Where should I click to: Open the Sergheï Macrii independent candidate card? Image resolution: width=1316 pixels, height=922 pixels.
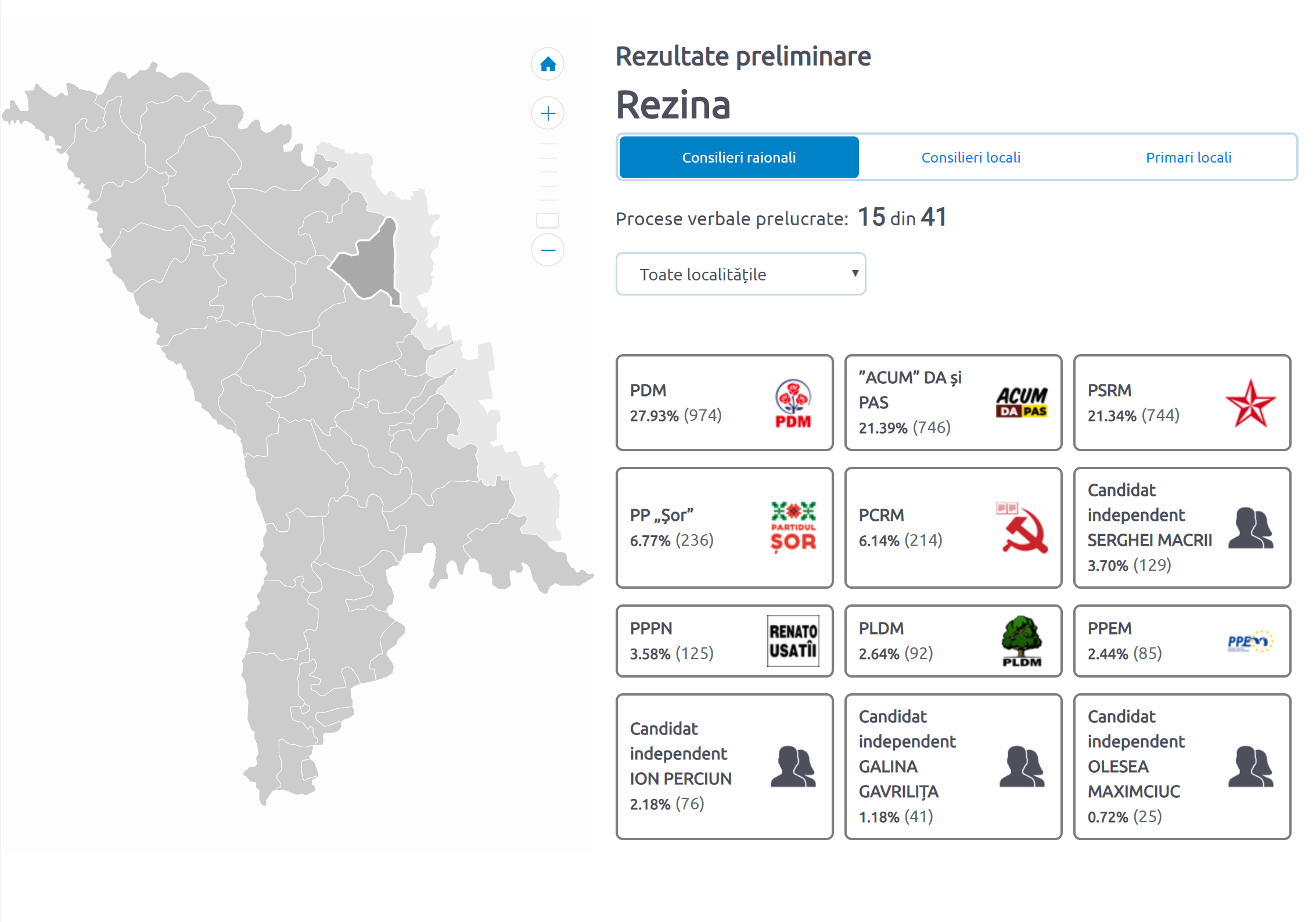pos(1181,527)
